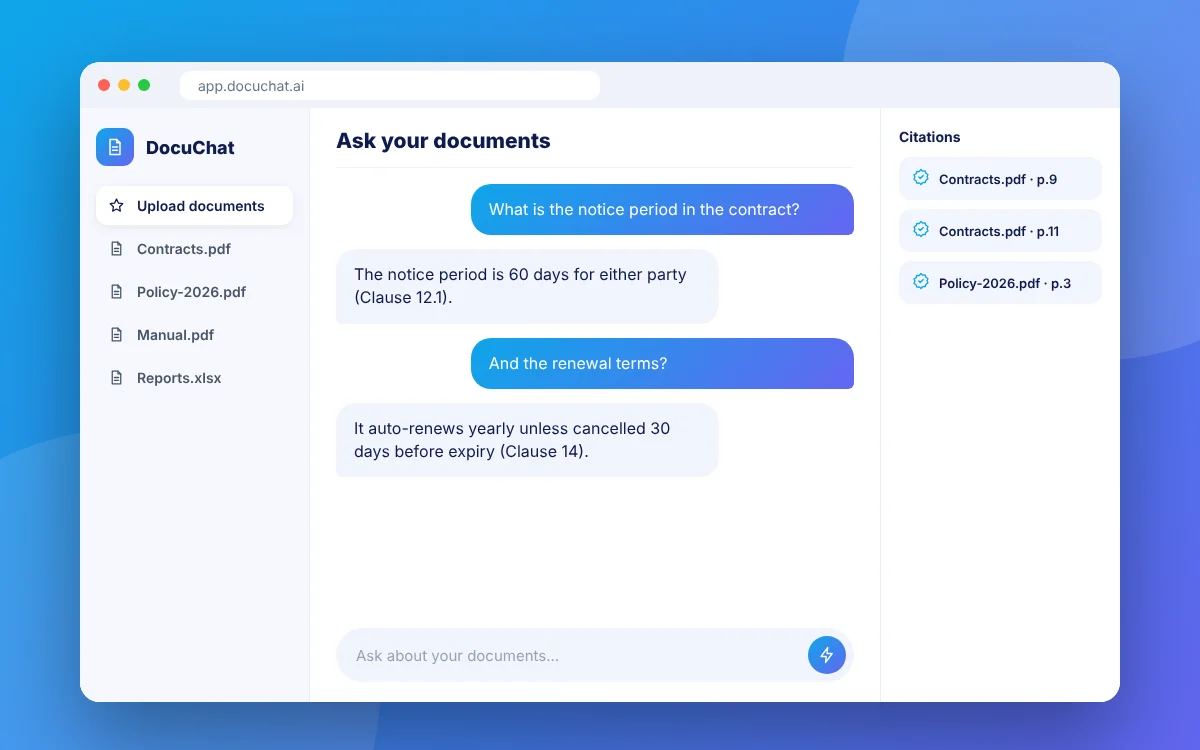This screenshot has width=1200, height=750.
Task: Click the auto-renews yearly answer bubble
Action: (x=527, y=440)
